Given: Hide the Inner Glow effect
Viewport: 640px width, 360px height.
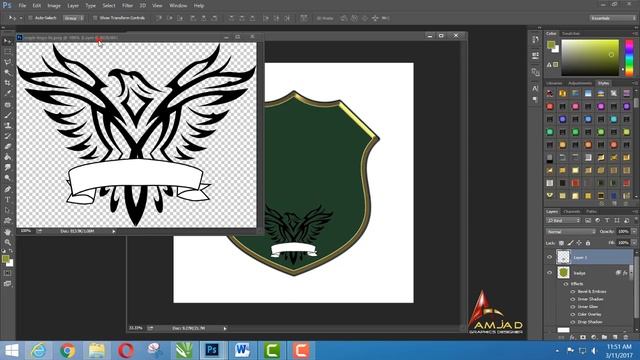Looking at the screenshot, I should pos(573,307).
